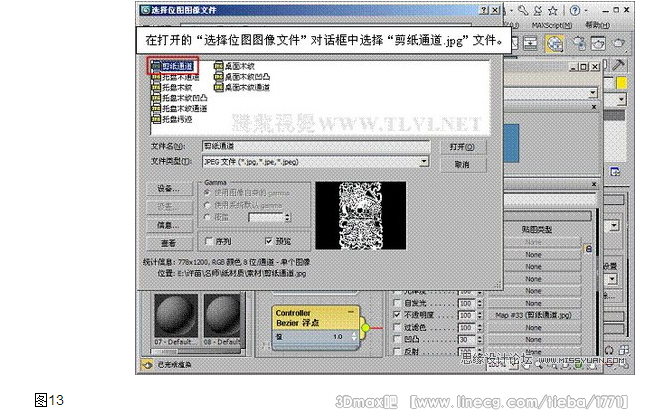Viewport: 657px width, 419px height.
Task: Click the 位置 file path text
Action: 232,273
